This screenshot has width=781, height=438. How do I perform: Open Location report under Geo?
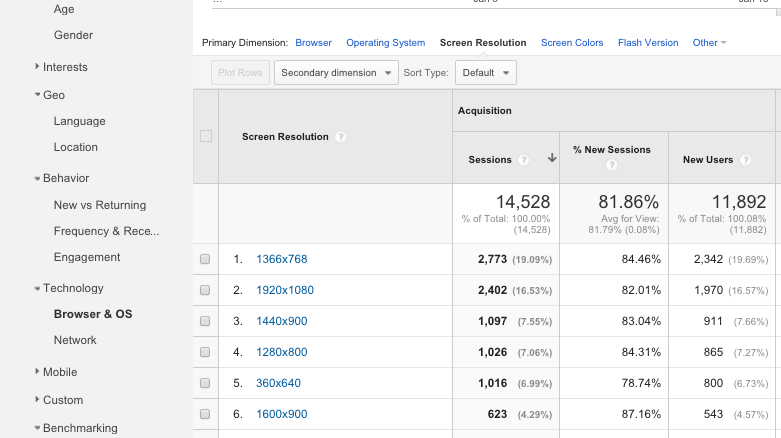[x=76, y=147]
